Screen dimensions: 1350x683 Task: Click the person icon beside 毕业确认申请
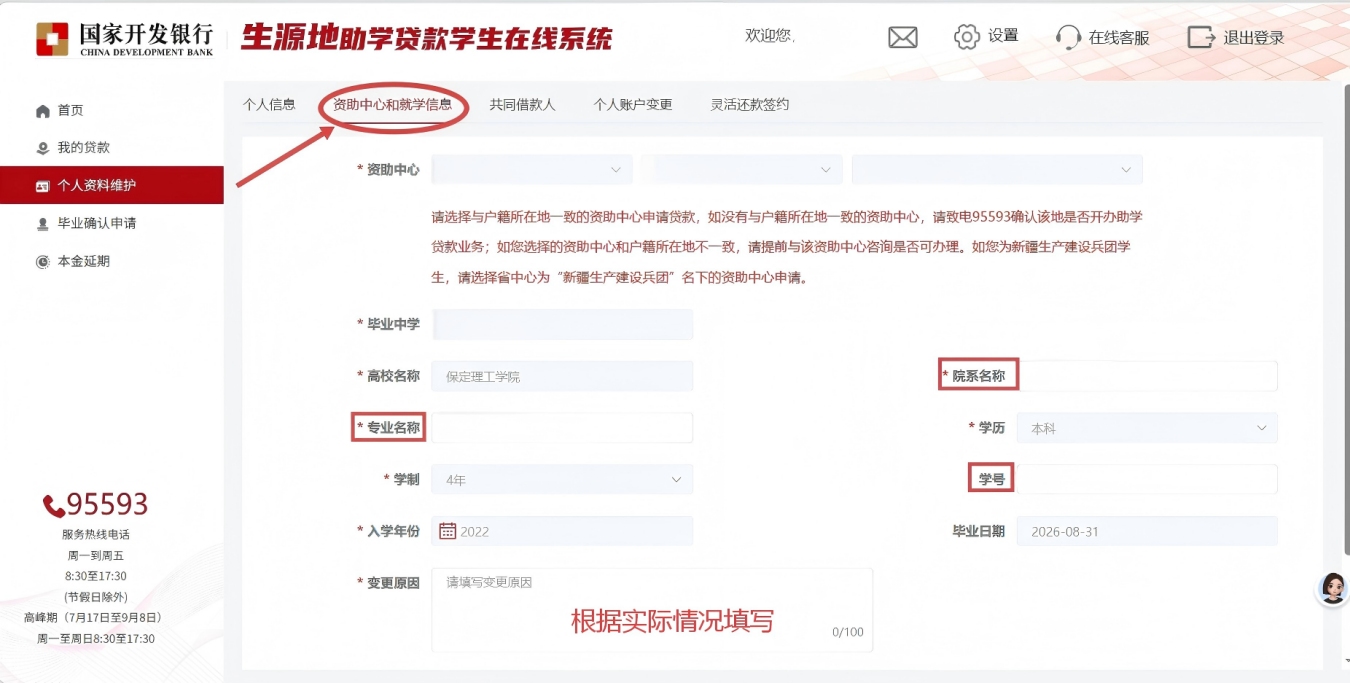(43, 224)
